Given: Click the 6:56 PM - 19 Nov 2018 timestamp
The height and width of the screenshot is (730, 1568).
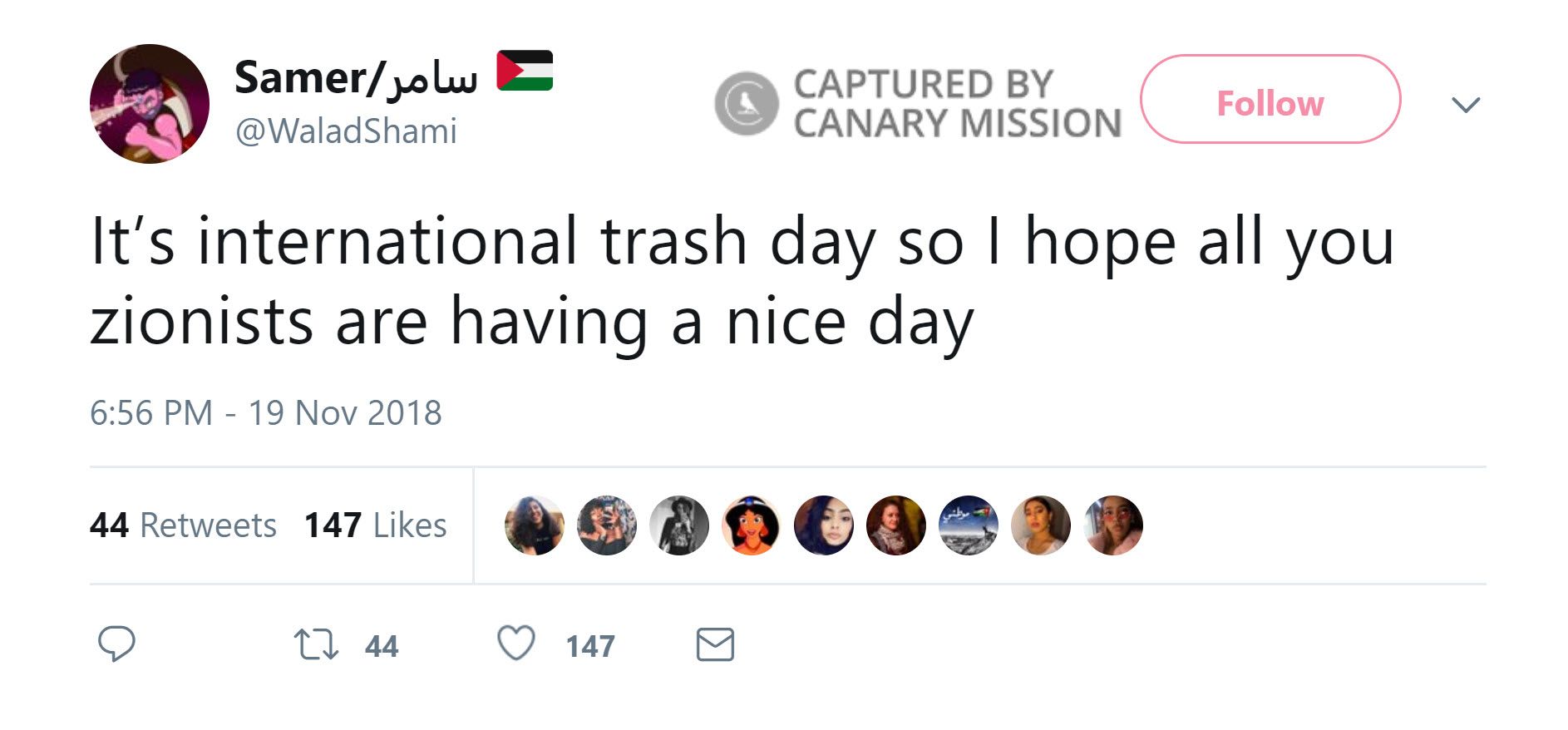Looking at the screenshot, I should [266, 413].
